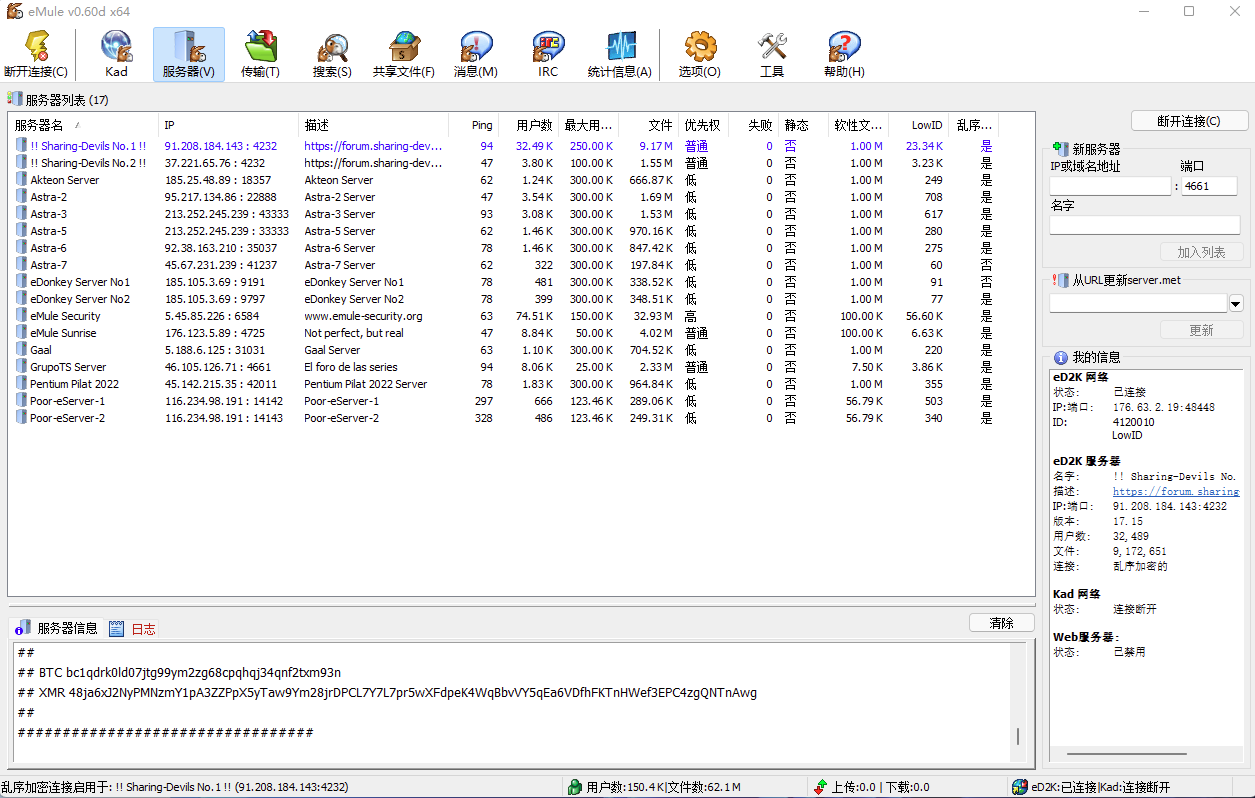Sort by 描述 description column header

tap(373, 125)
